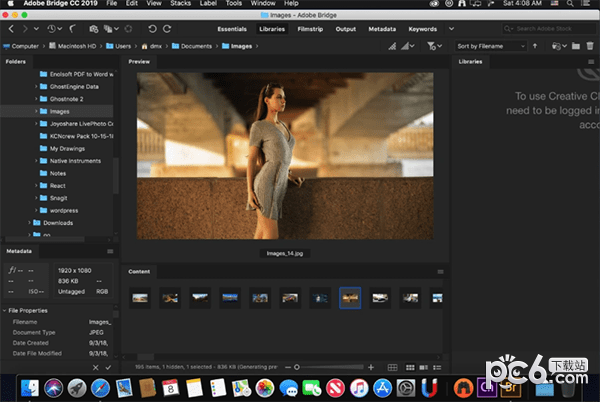Open the Stacks menu
The width and height of the screenshot is (600, 402).
180,3
